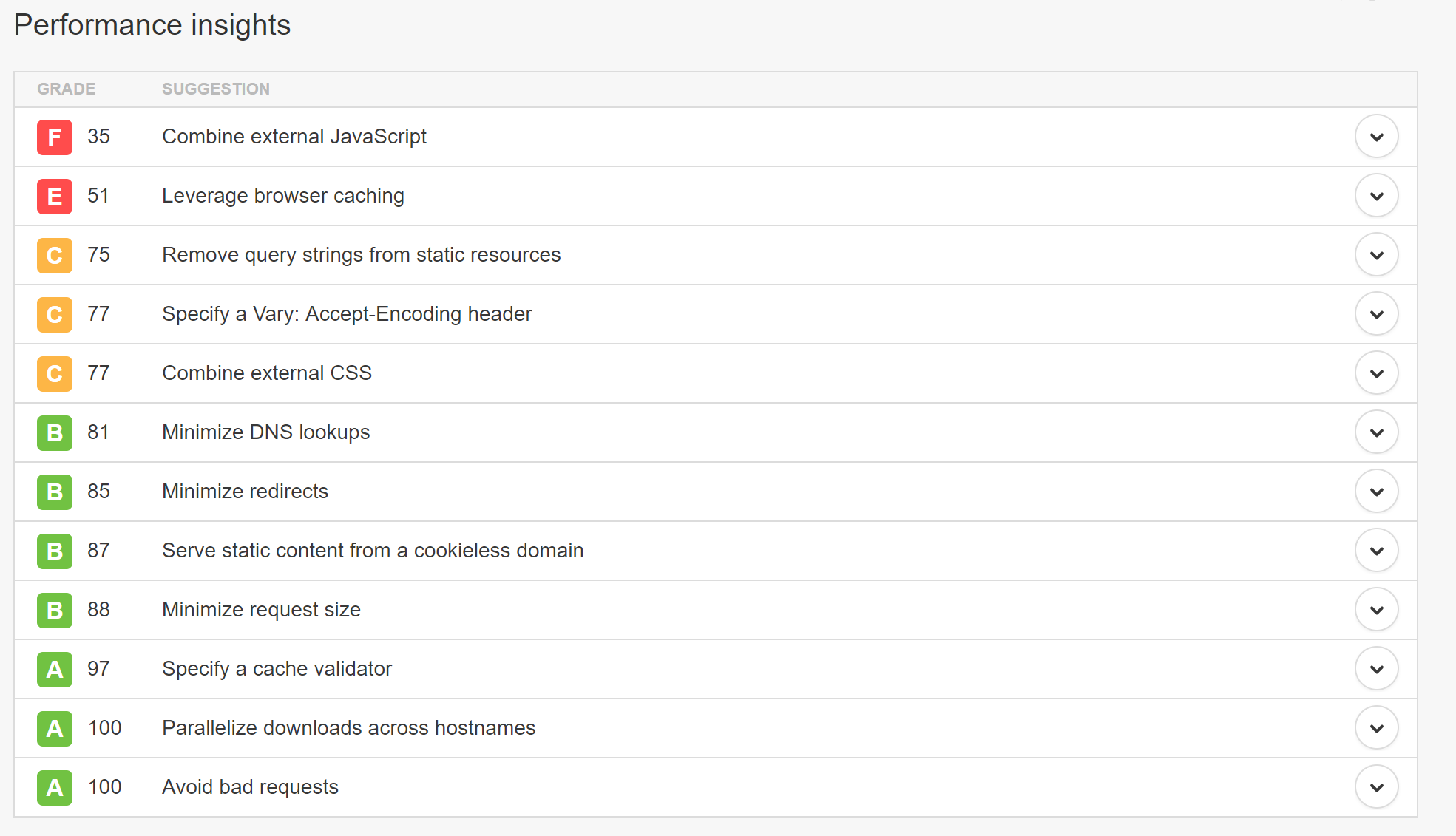Expand the Minimize redirects chevron

1376,492
